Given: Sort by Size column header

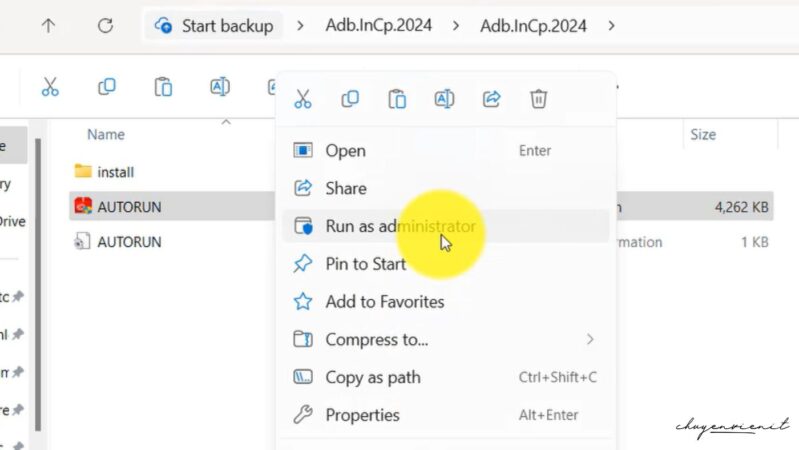Looking at the screenshot, I should pyautogui.click(x=703, y=135).
